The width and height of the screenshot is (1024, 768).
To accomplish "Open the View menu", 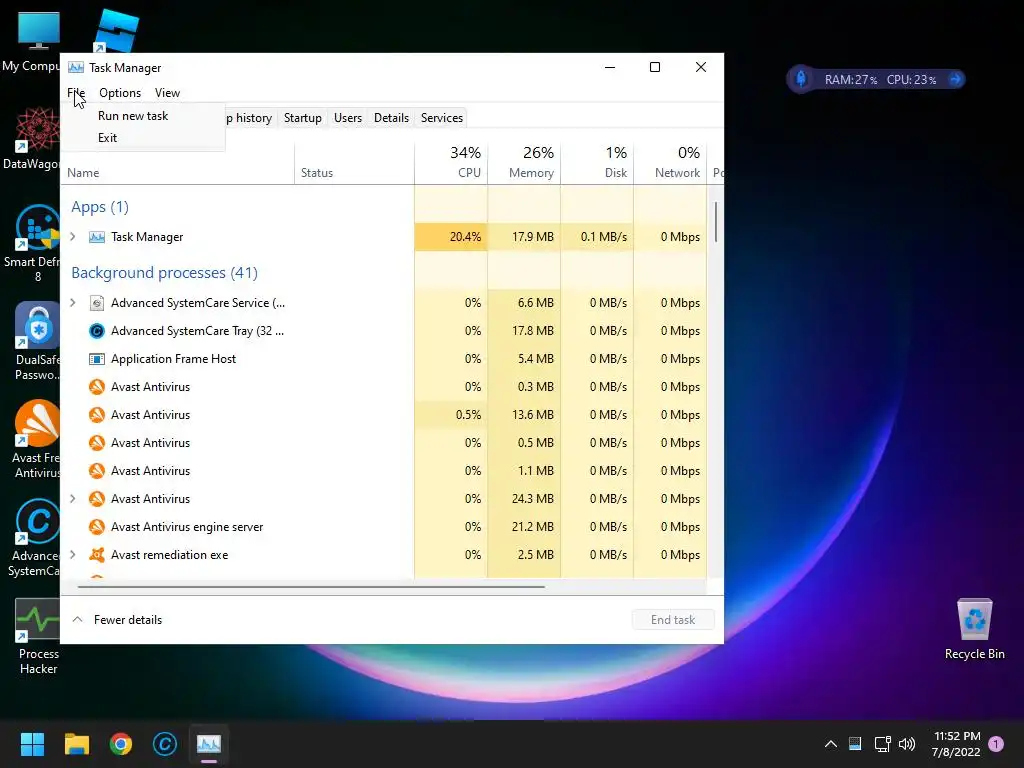I will tap(167, 93).
